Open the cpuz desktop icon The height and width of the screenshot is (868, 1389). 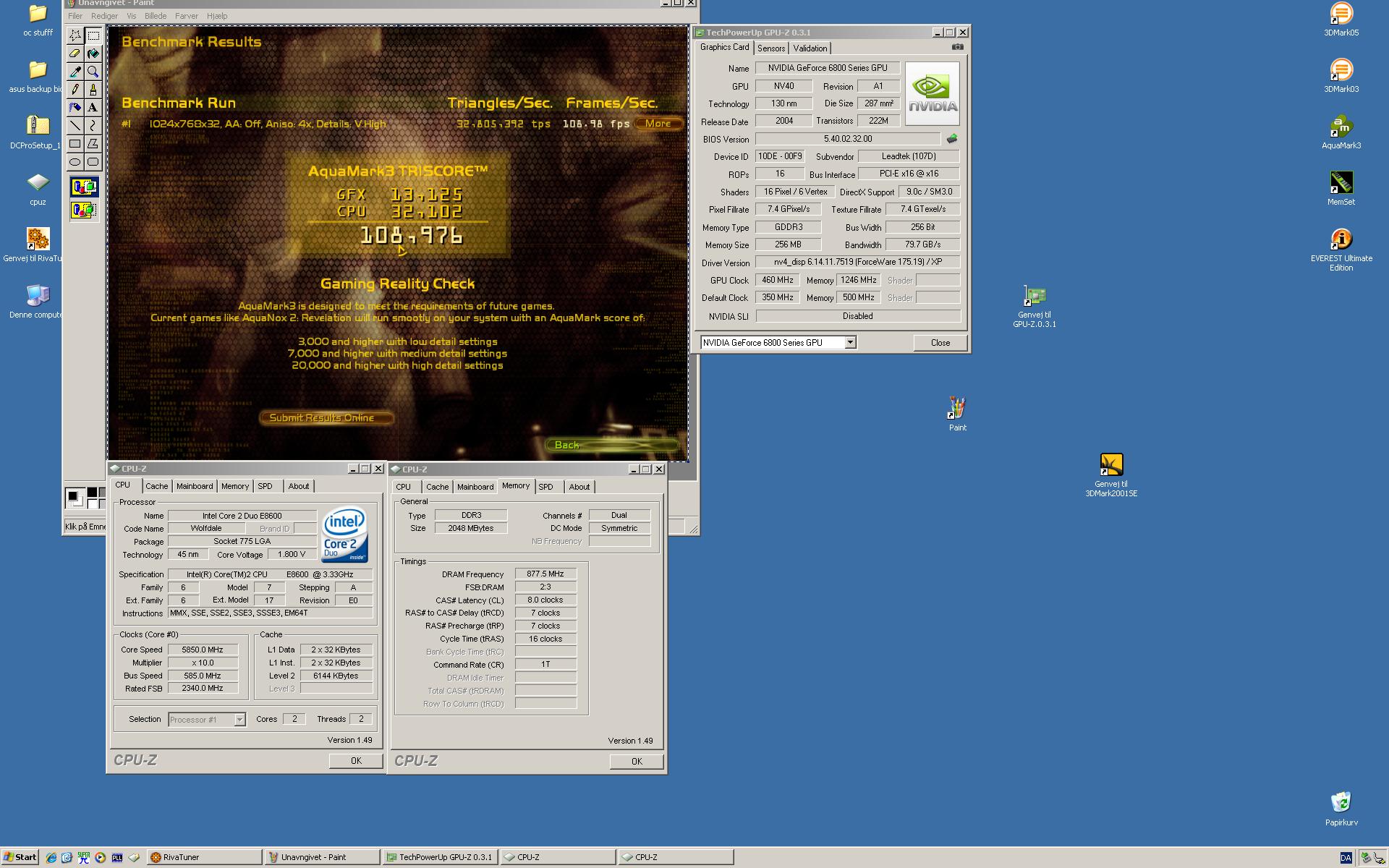tap(38, 190)
